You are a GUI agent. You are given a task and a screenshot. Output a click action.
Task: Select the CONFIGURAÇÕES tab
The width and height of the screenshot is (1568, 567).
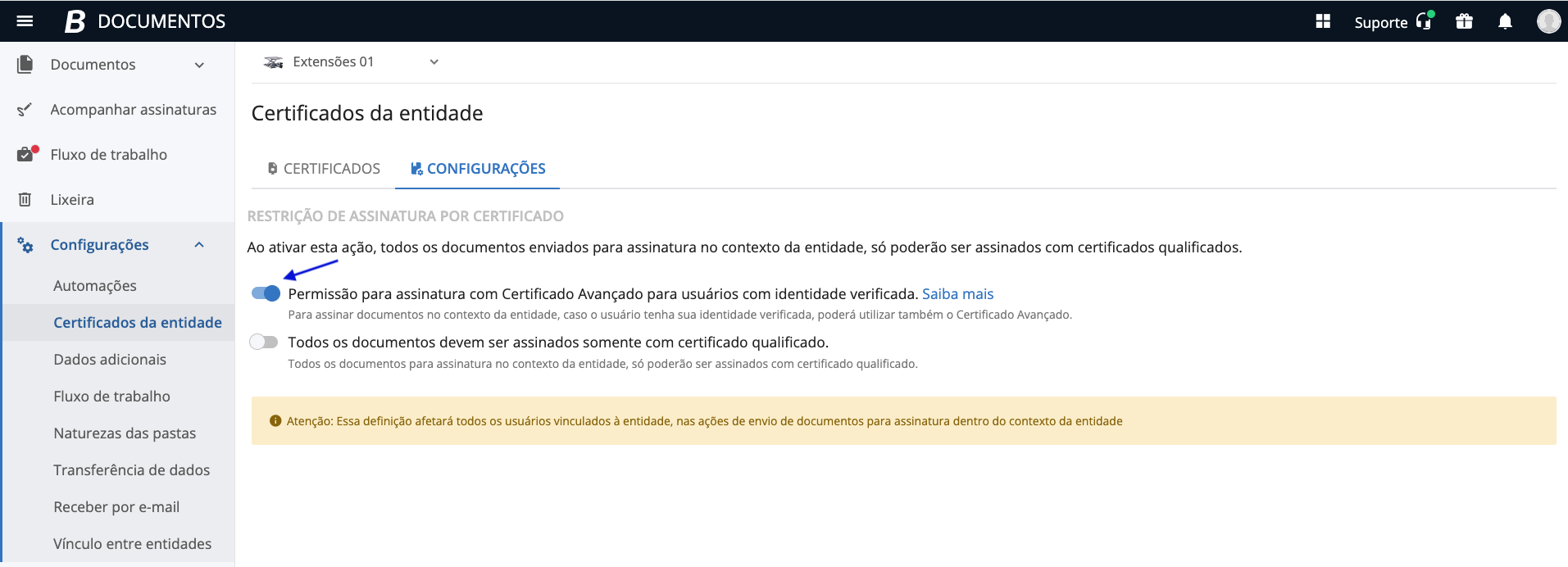pyautogui.click(x=478, y=169)
